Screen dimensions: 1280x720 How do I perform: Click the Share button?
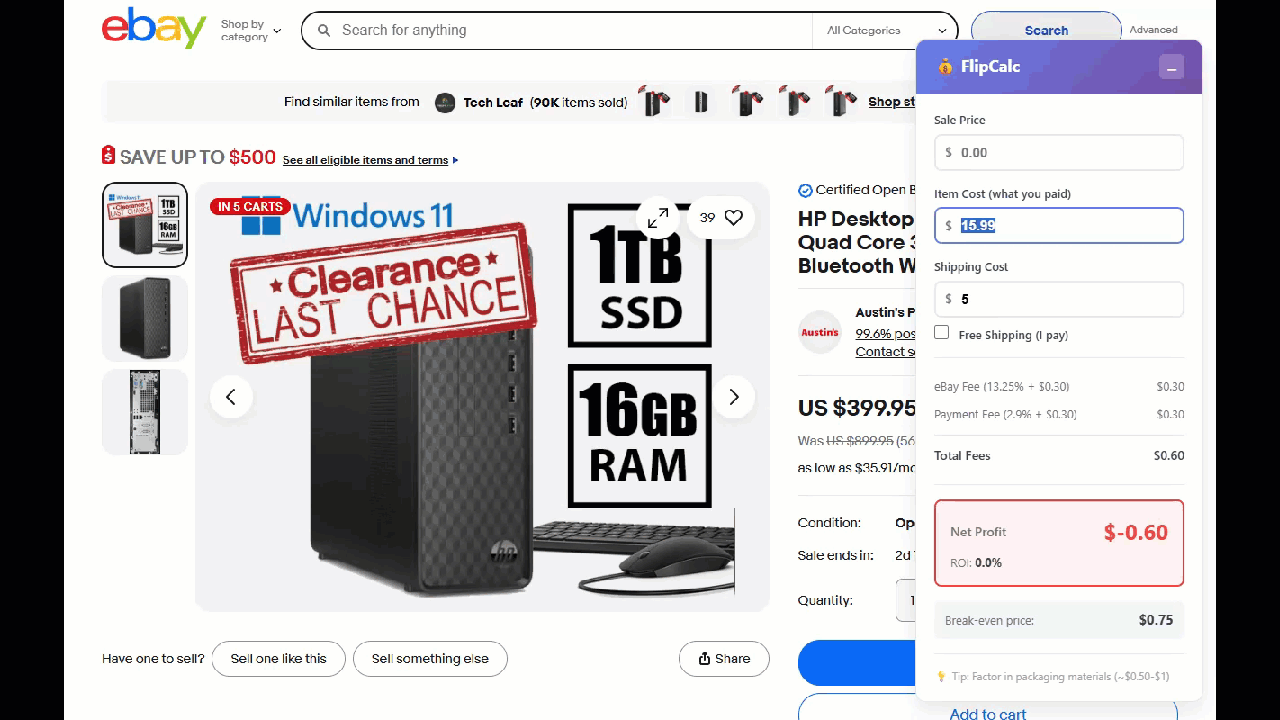coord(724,659)
